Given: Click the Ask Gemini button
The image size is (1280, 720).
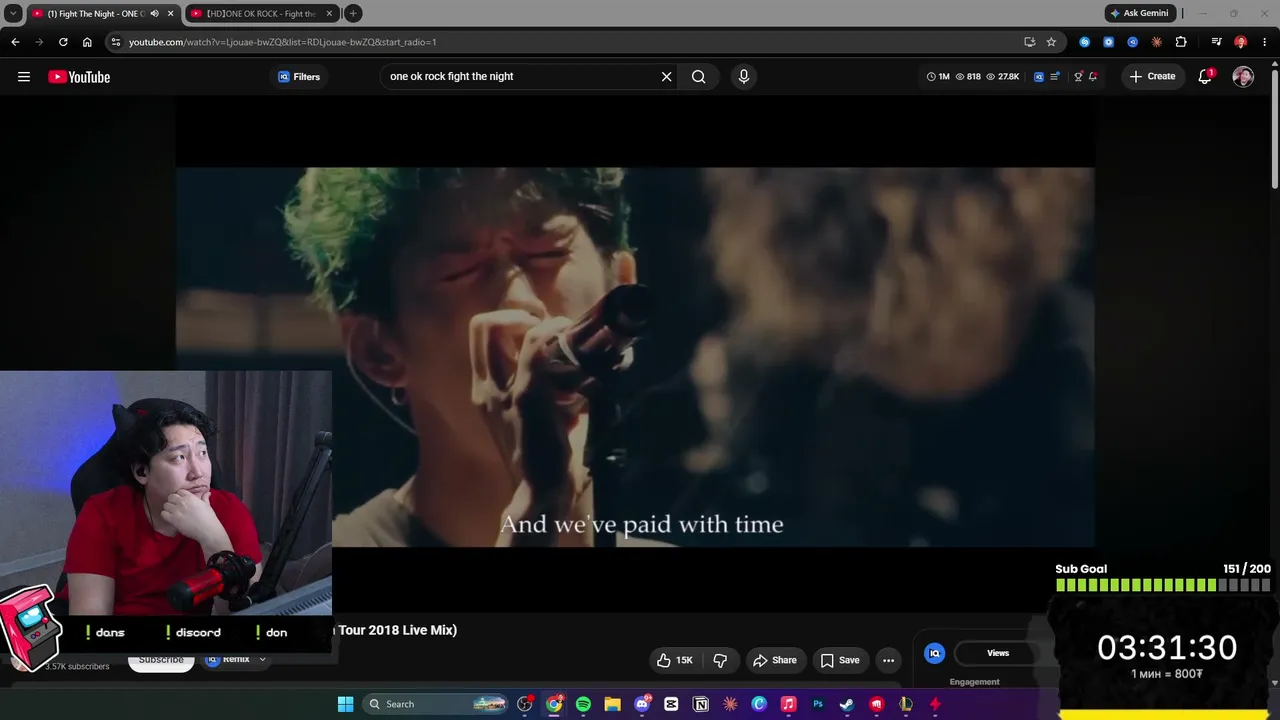Looking at the screenshot, I should click(1139, 13).
